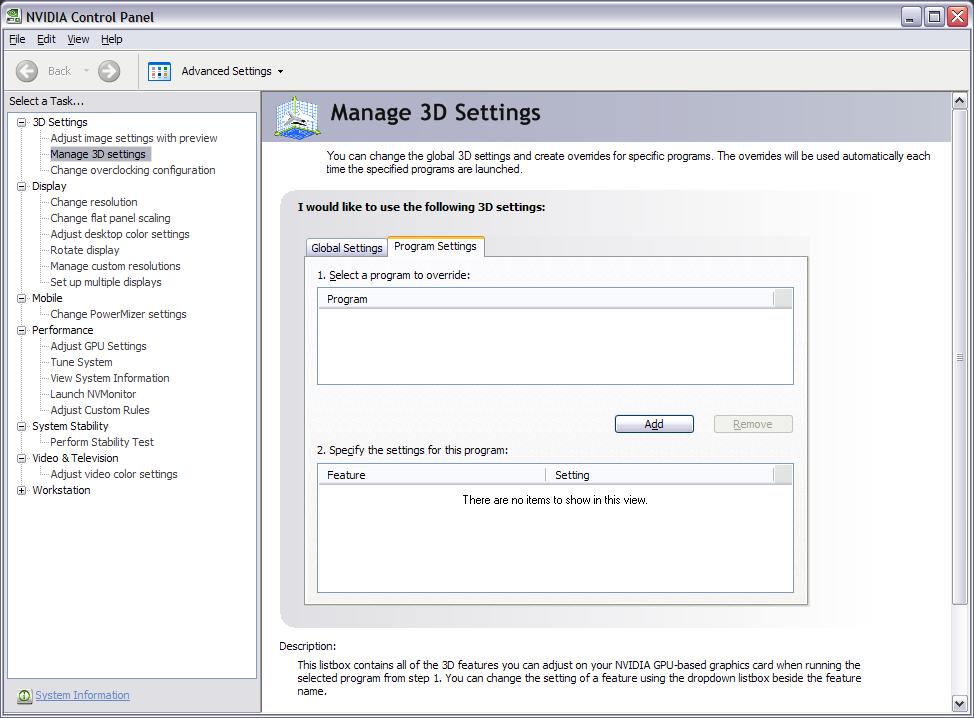Open Adjust video color settings

pyautogui.click(x=114, y=474)
